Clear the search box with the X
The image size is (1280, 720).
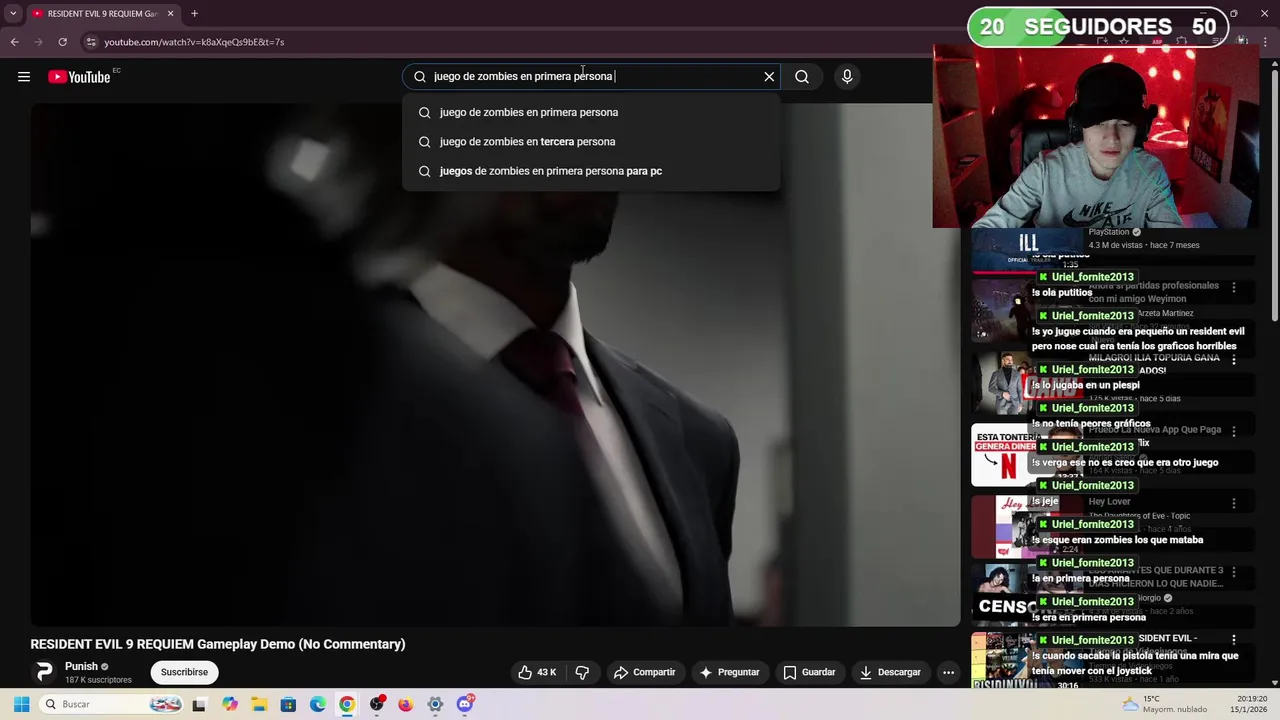(769, 77)
